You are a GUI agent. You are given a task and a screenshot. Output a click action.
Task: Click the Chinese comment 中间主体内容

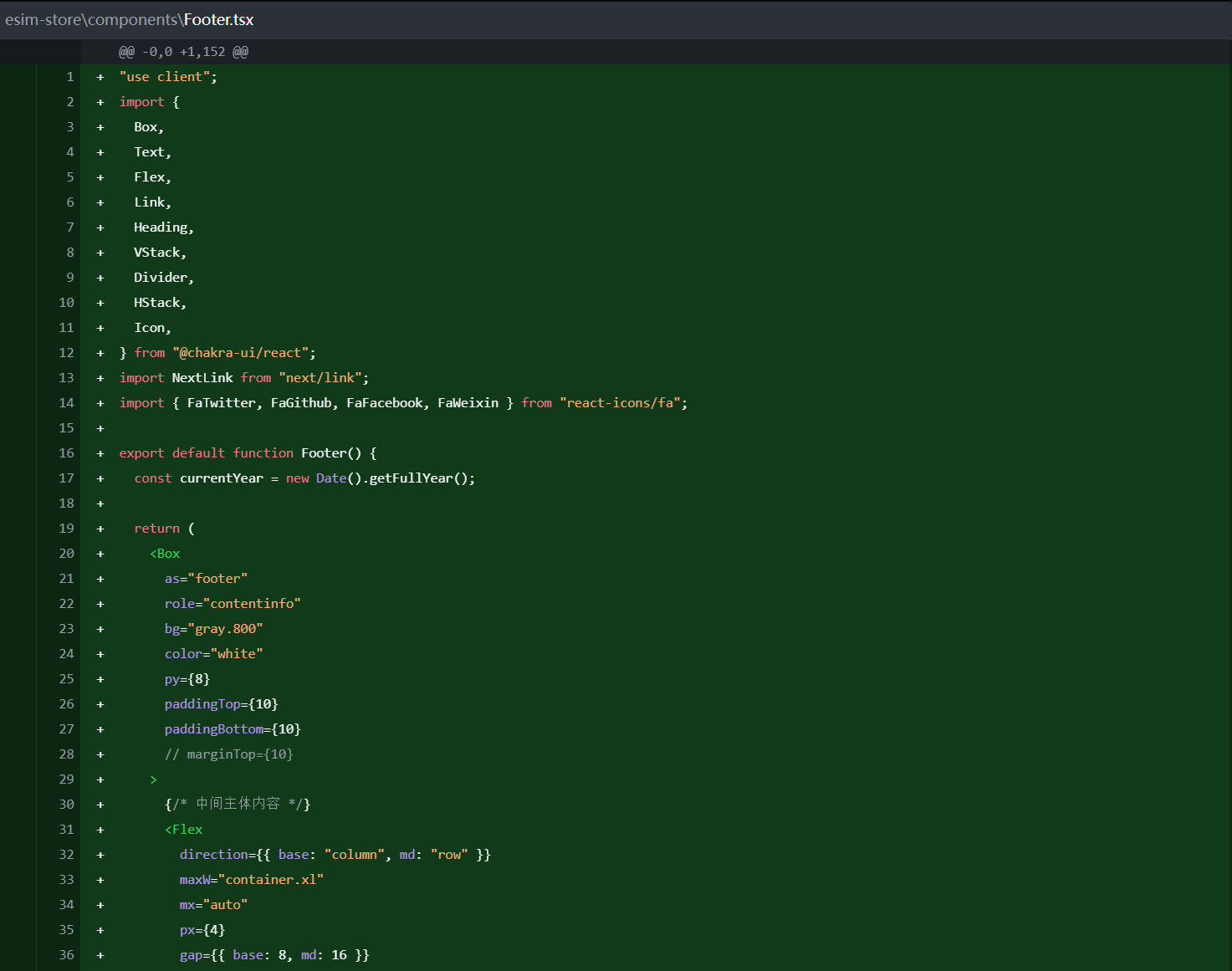click(238, 804)
